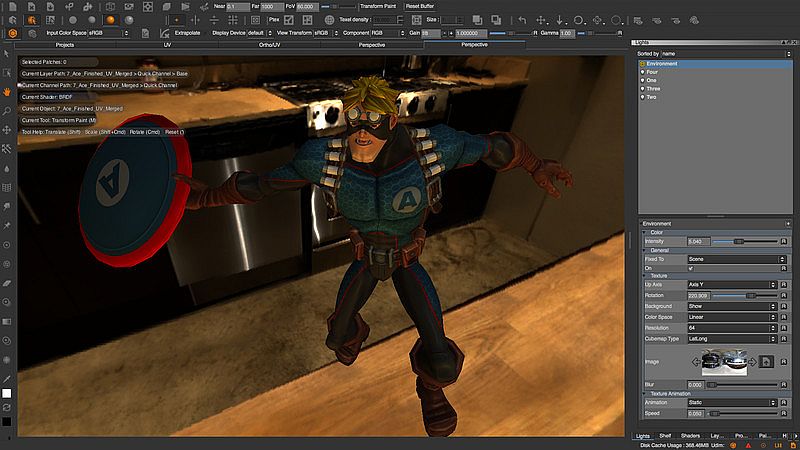Switch to the Ortho/UV view tab

click(x=270, y=45)
